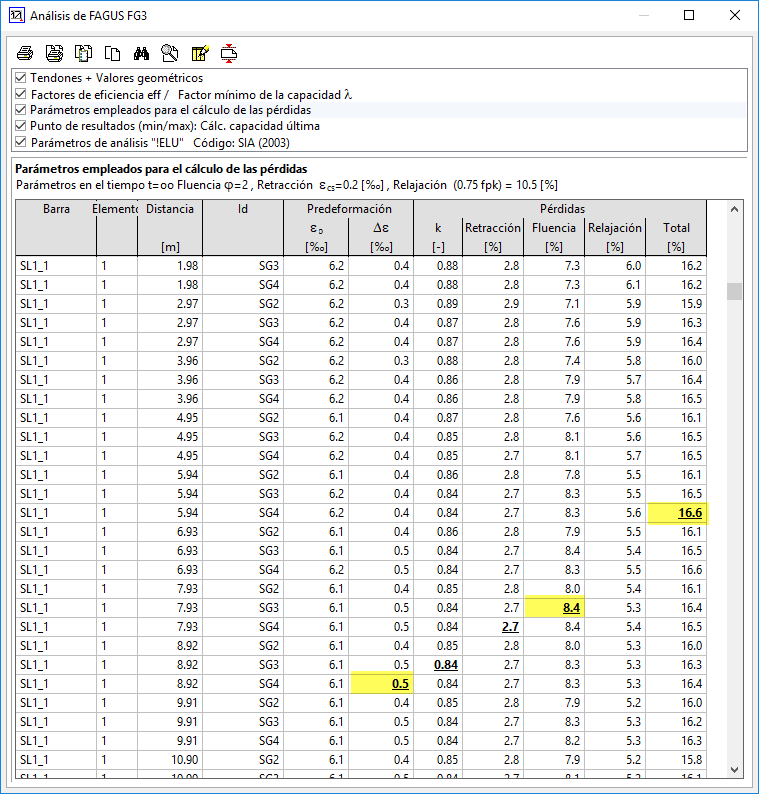Close the Análisis de FAGUS FG3 window
The width and height of the screenshot is (759, 794).
(x=735, y=15)
